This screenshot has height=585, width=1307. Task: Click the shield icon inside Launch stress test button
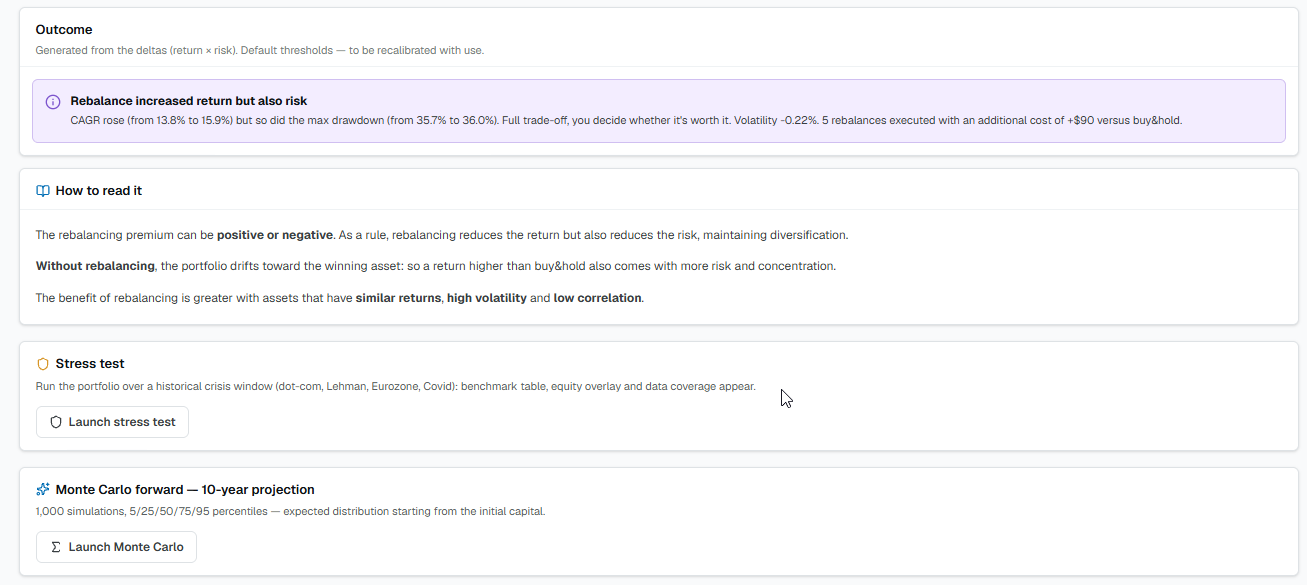(x=56, y=422)
